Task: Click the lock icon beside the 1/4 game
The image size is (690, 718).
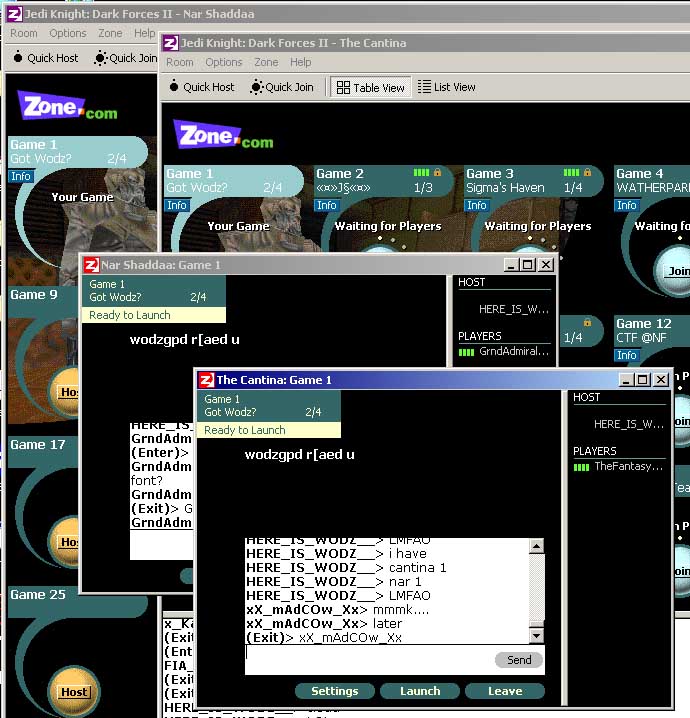Action: tap(587, 322)
